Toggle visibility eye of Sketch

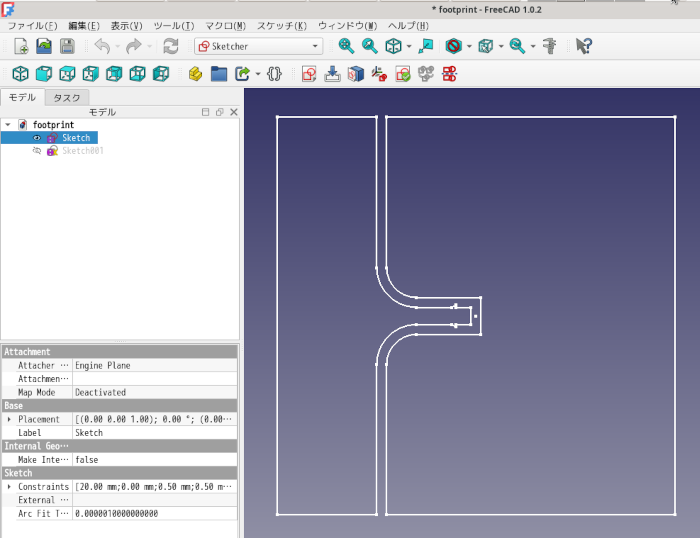click(37, 138)
